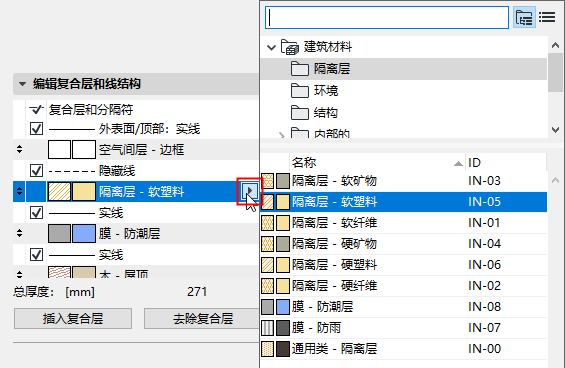Open material popup arrow for 软塑料 layer
Image resolution: width=565 pixels, height=368 pixels.
coord(249,191)
